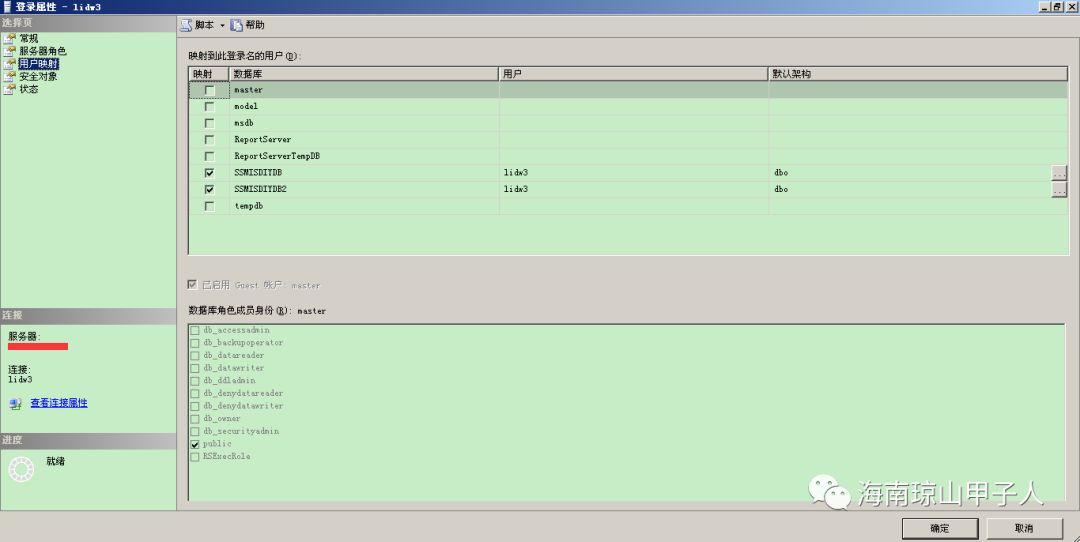Click the icon beside 常规
1080x542 pixels.
pos(9,39)
